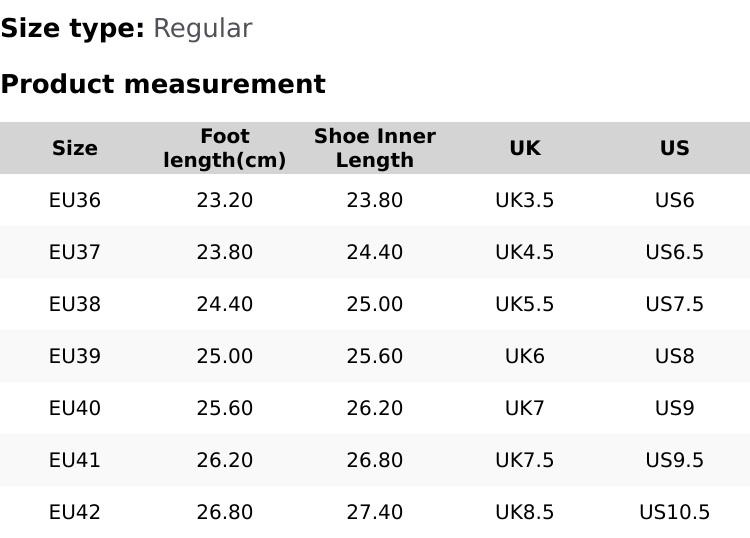Click the 23.20 foot length value

[225, 200]
